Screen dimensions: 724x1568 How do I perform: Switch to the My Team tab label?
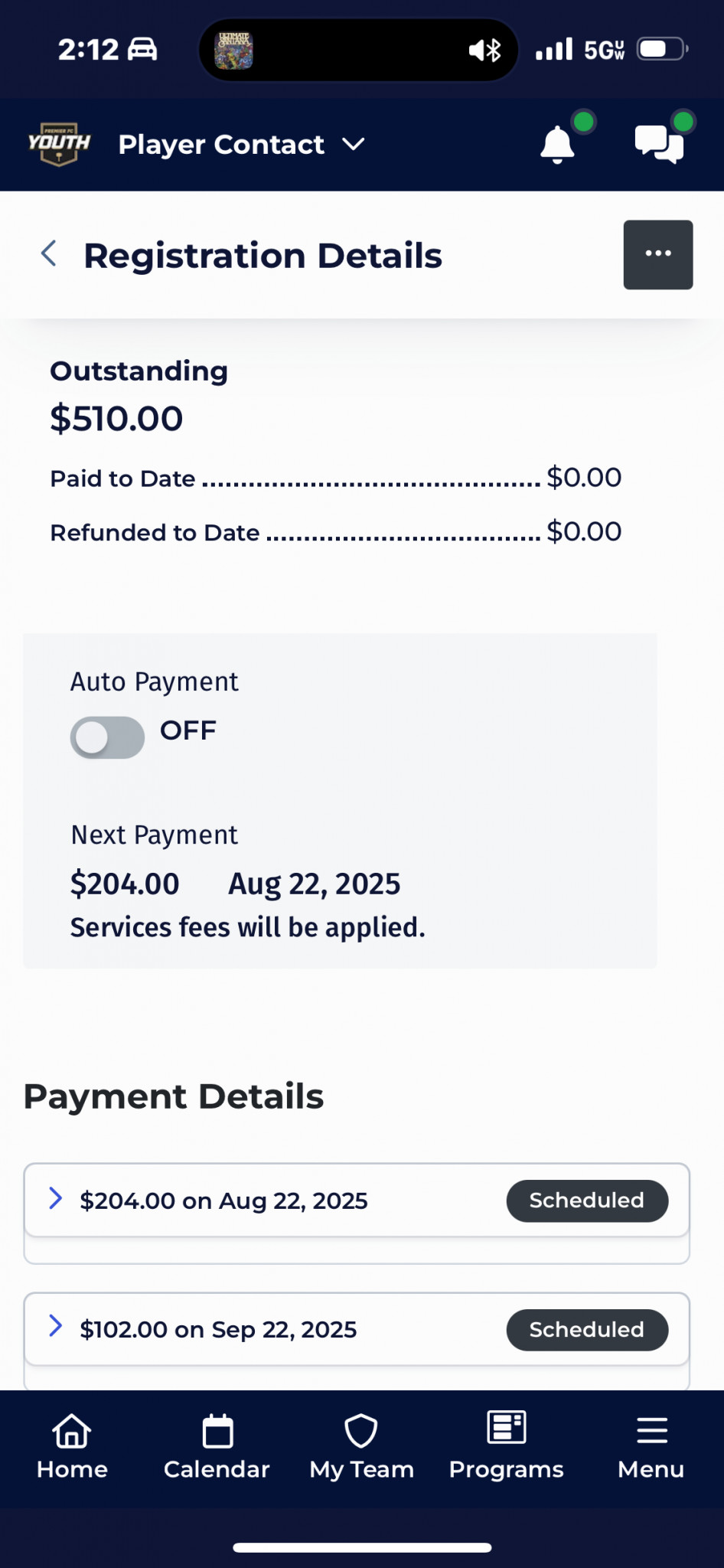point(361,1469)
